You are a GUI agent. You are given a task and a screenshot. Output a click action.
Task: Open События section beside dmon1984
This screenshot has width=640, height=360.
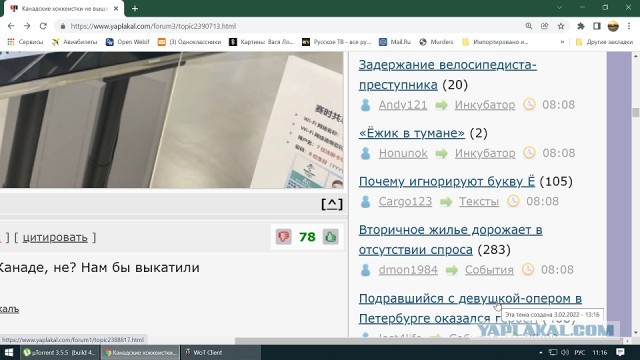click(x=489, y=270)
